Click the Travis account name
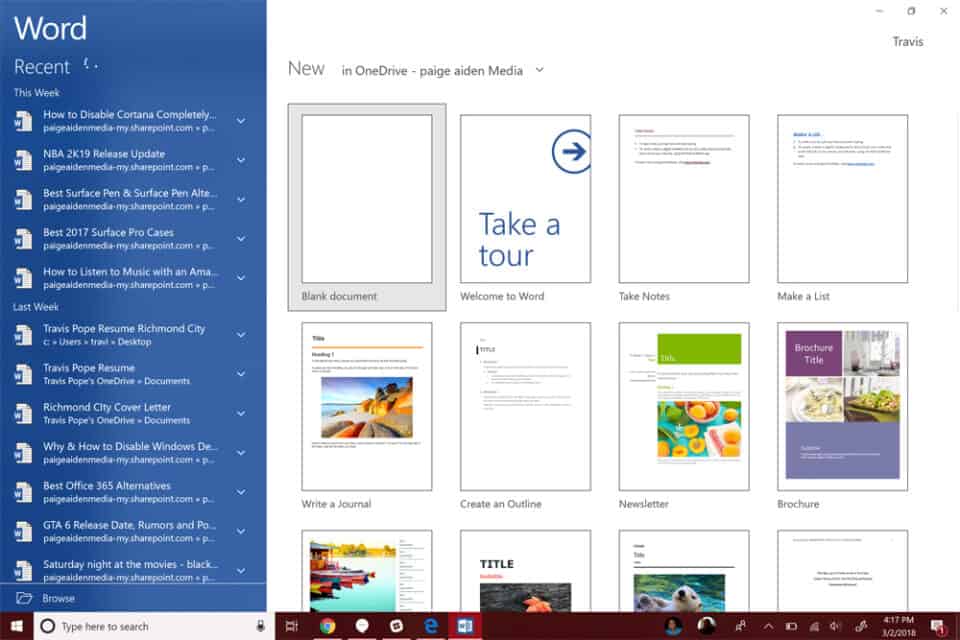 pos(907,42)
